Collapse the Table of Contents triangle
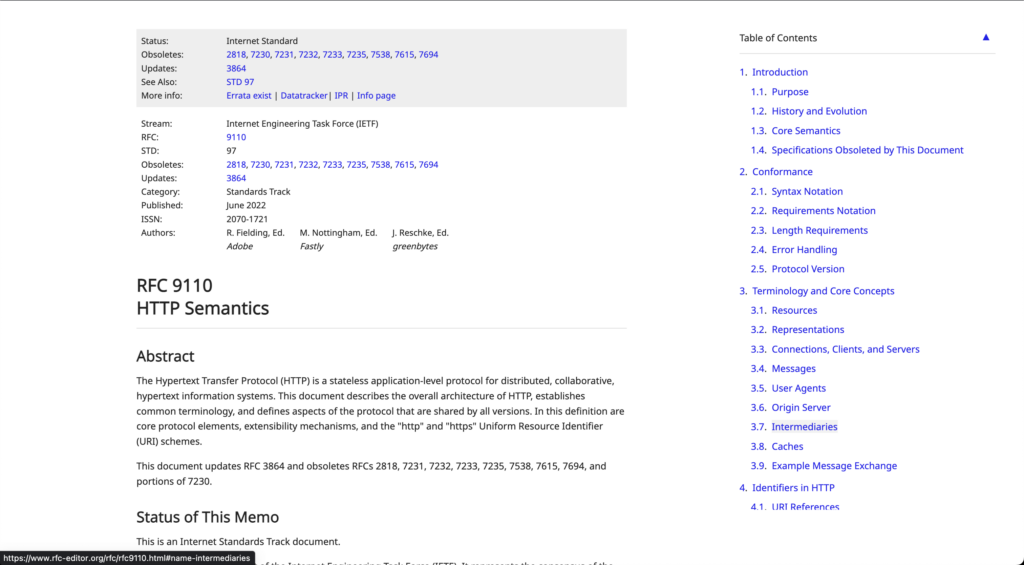The width and height of the screenshot is (1024, 565). coord(985,38)
